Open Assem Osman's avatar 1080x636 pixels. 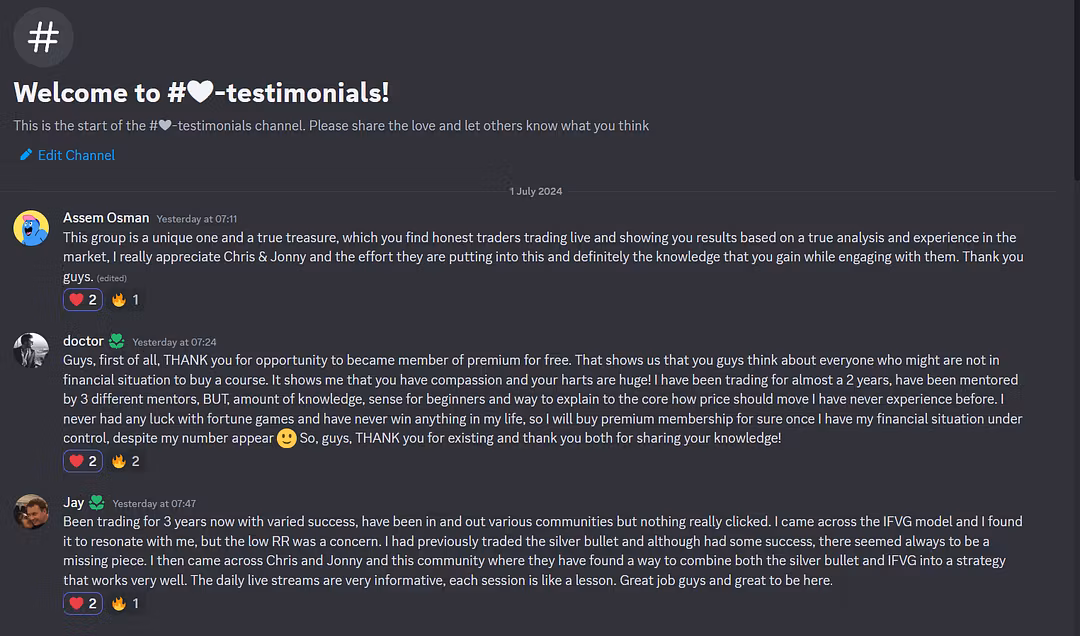point(31,228)
